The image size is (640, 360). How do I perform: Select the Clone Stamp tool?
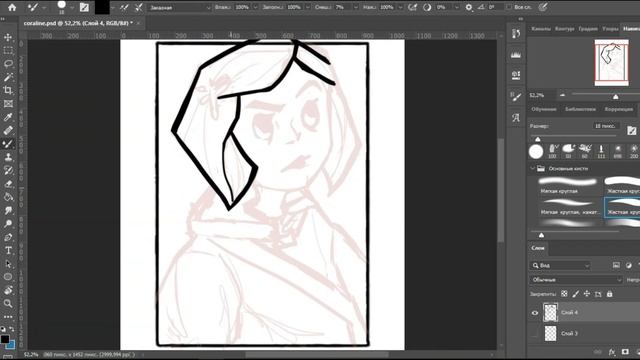8,157
